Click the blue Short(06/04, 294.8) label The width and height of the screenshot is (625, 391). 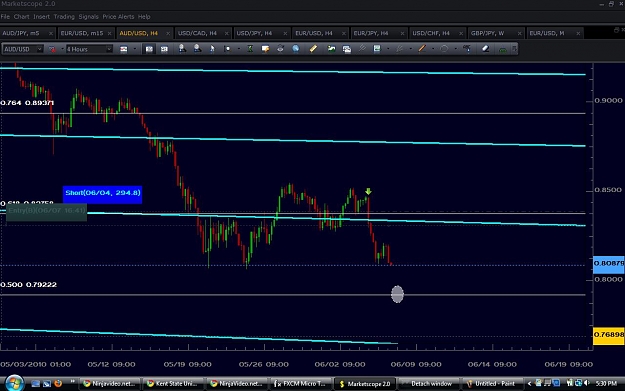[x=102, y=195]
